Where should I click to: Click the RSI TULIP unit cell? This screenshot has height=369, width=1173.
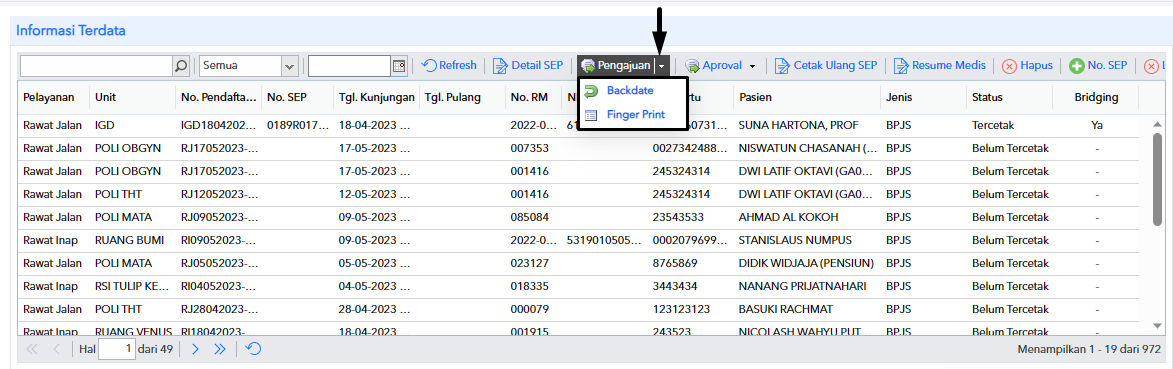click(x=132, y=286)
